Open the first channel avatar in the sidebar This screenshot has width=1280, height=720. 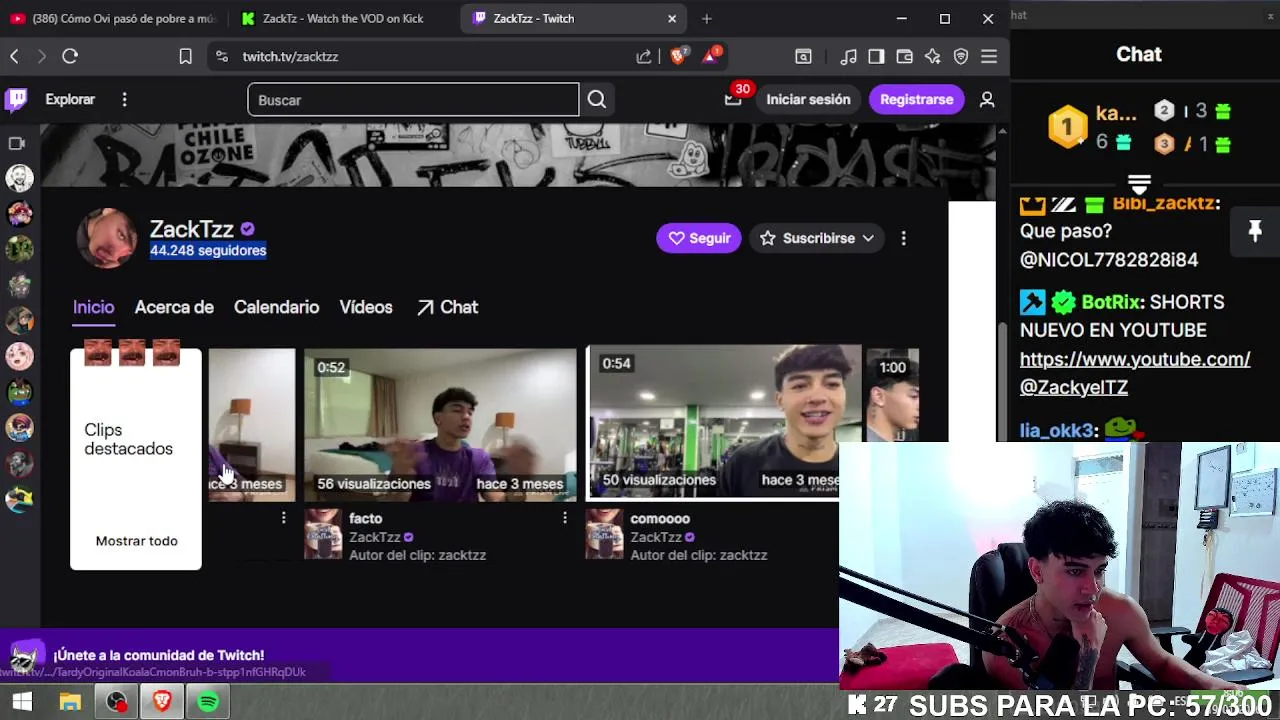click(x=19, y=178)
